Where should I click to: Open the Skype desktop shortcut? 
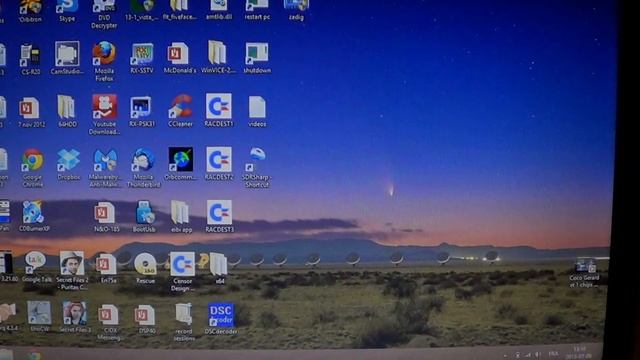click(67, 10)
